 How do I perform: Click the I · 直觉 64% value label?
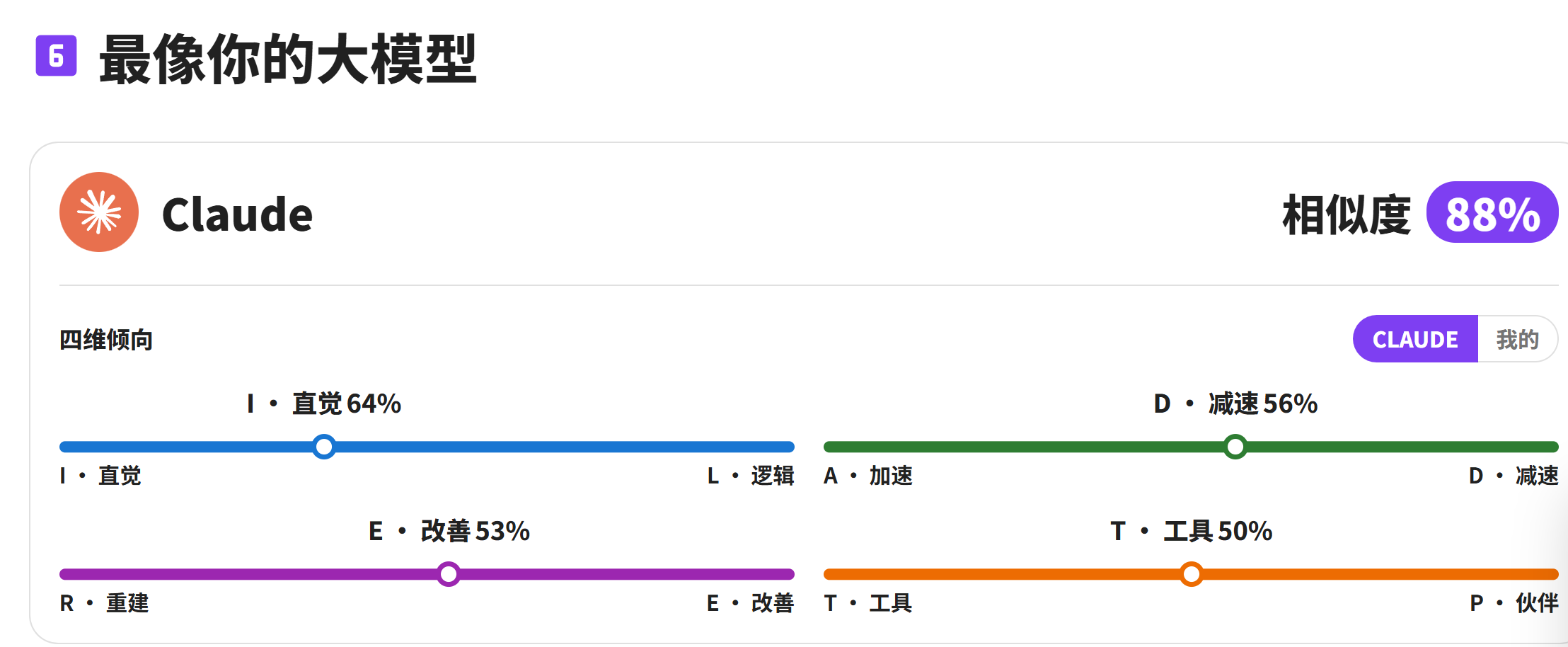[x=324, y=403]
